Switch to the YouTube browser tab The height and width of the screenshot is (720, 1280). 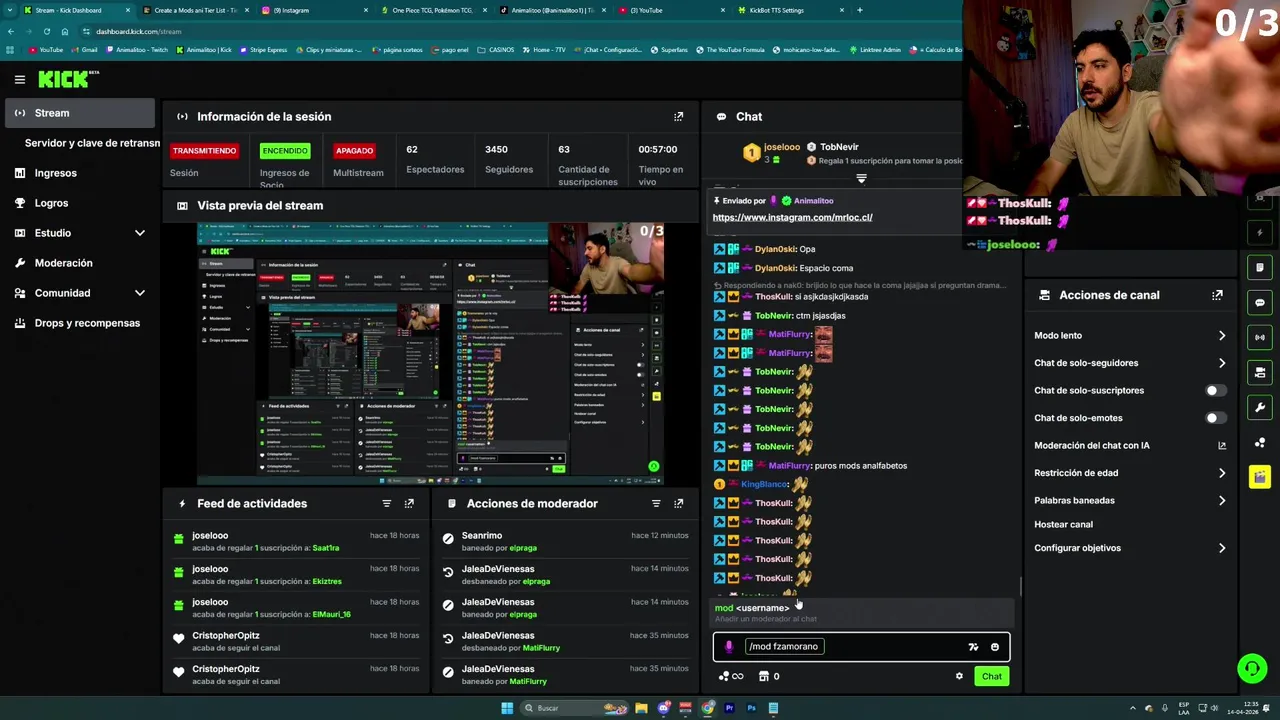coord(670,10)
